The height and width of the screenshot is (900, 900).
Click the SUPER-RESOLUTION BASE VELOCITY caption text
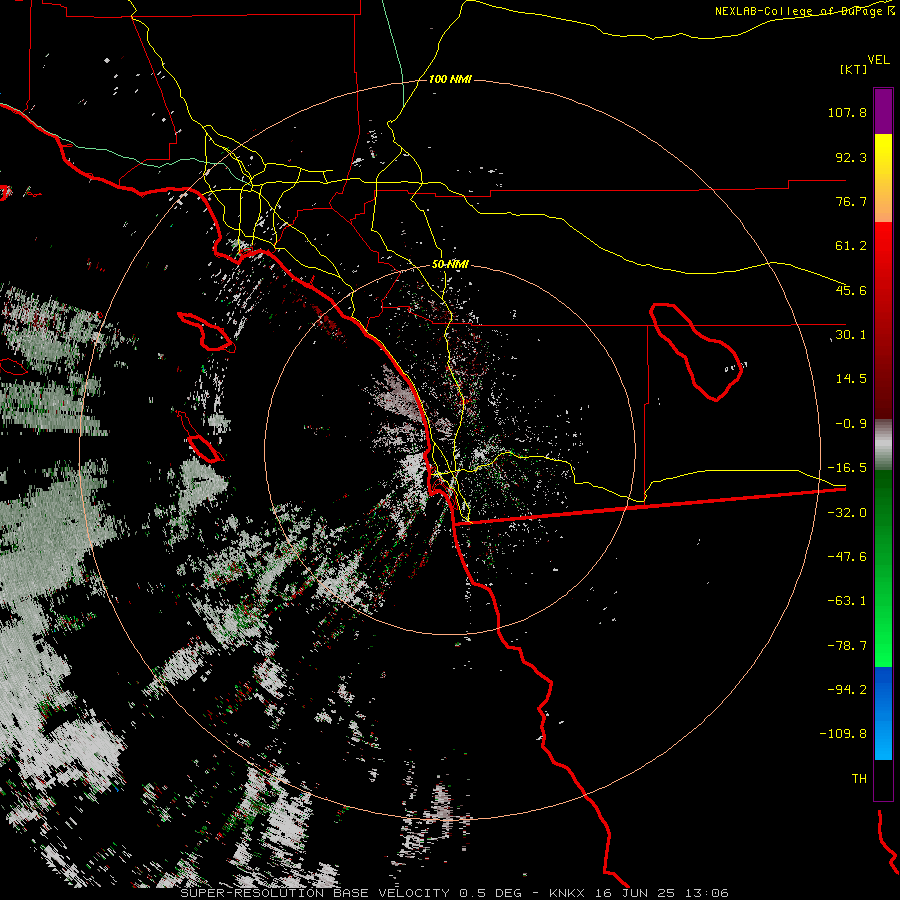pyautogui.click(x=315, y=893)
